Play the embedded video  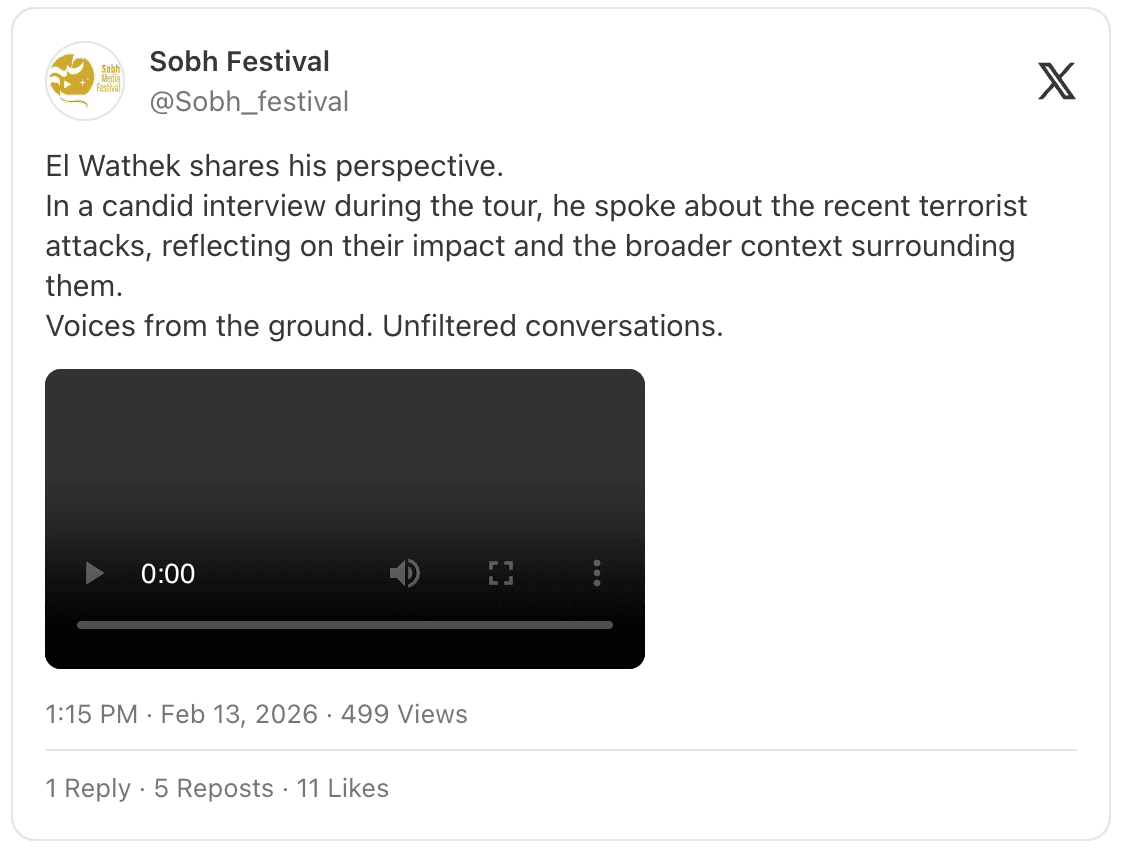(x=95, y=573)
